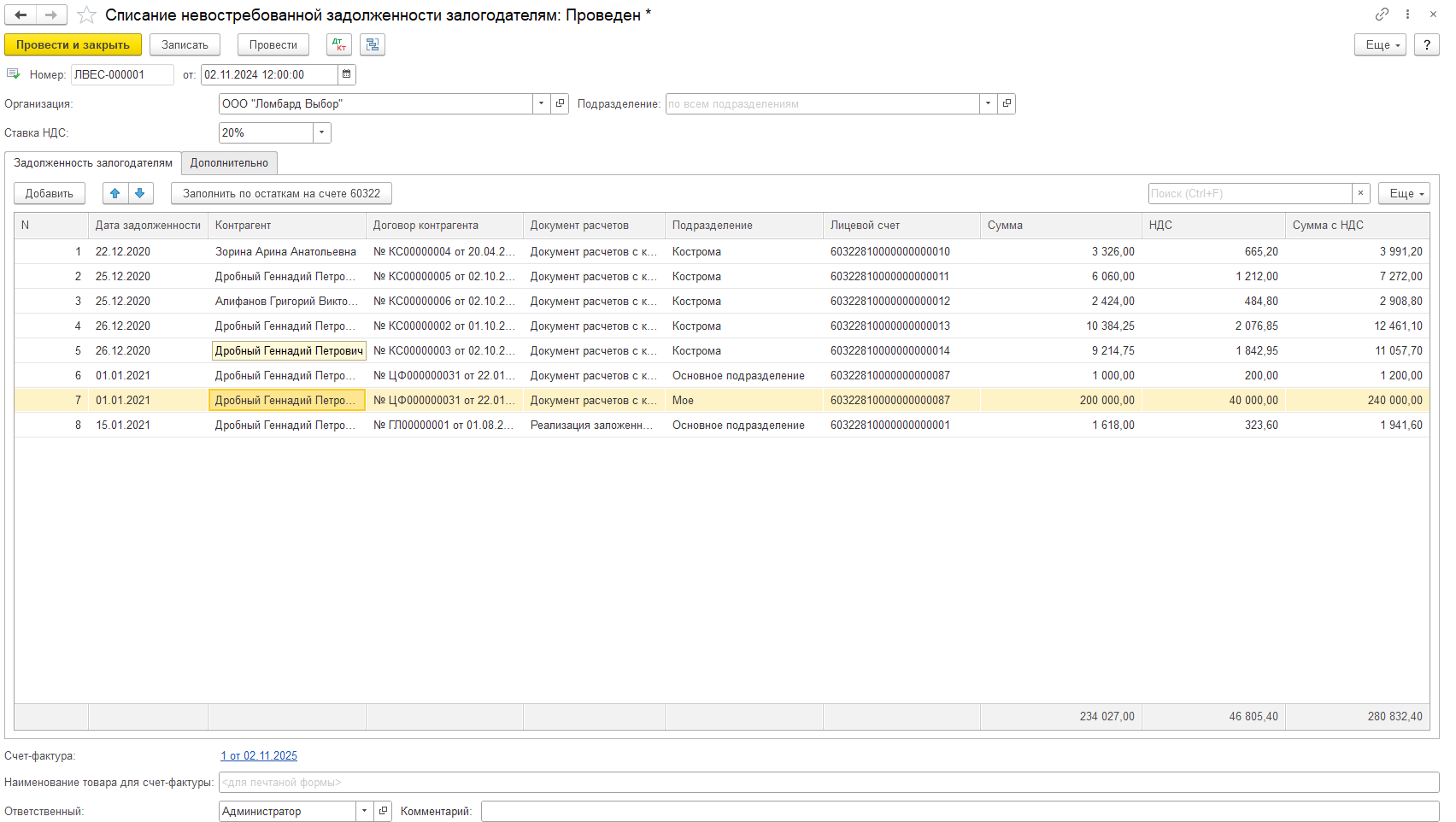Select the Алифанов Григорий cell
Image resolution: width=1456 pixels, height=822 pixels.
coord(286,301)
